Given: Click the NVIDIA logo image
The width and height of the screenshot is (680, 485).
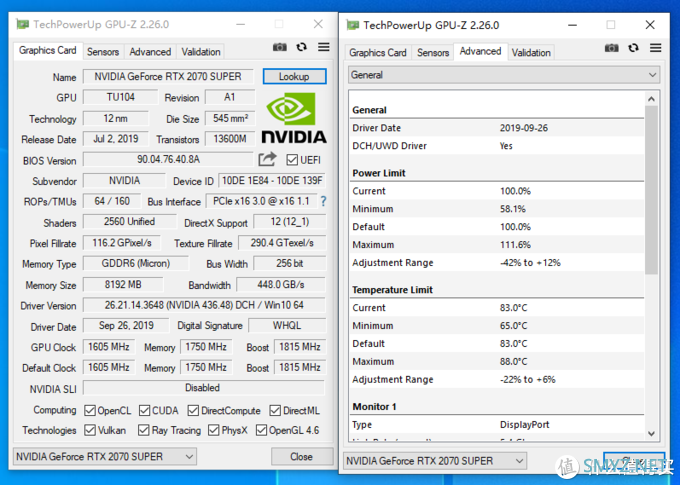Looking at the screenshot, I should pyautogui.click(x=294, y=118).
